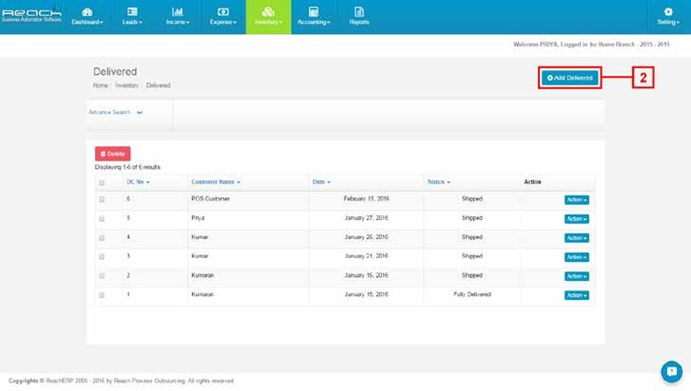Open the chat bubble icon
Image resolution: width=691 pixels, height=391 pixels.
pyautogui.click(x=672, y=371)
